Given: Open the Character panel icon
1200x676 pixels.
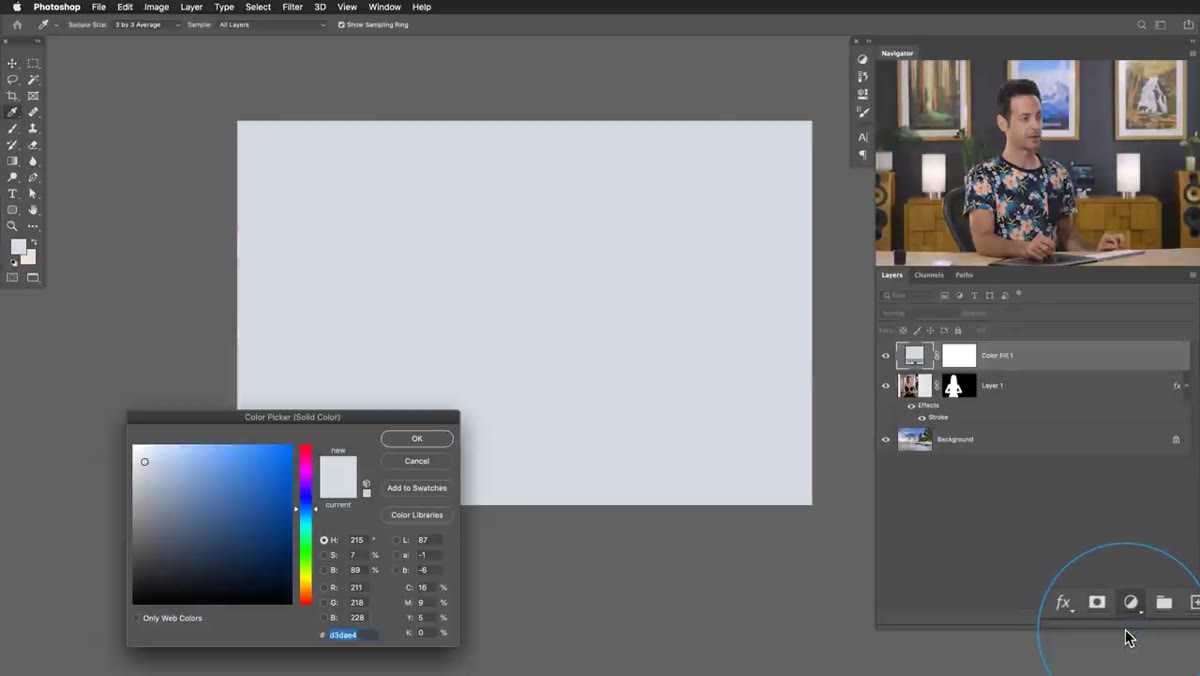Looking at the screenshot, I should point(863,137).
